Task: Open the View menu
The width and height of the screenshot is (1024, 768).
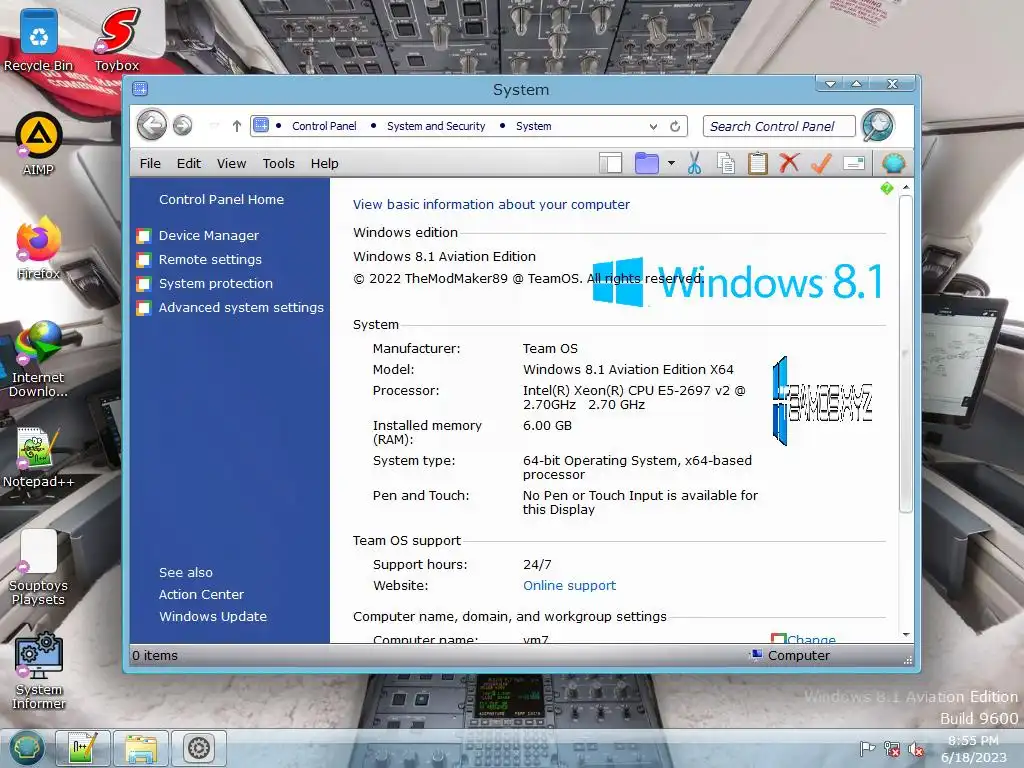Action: pos(231,163)
